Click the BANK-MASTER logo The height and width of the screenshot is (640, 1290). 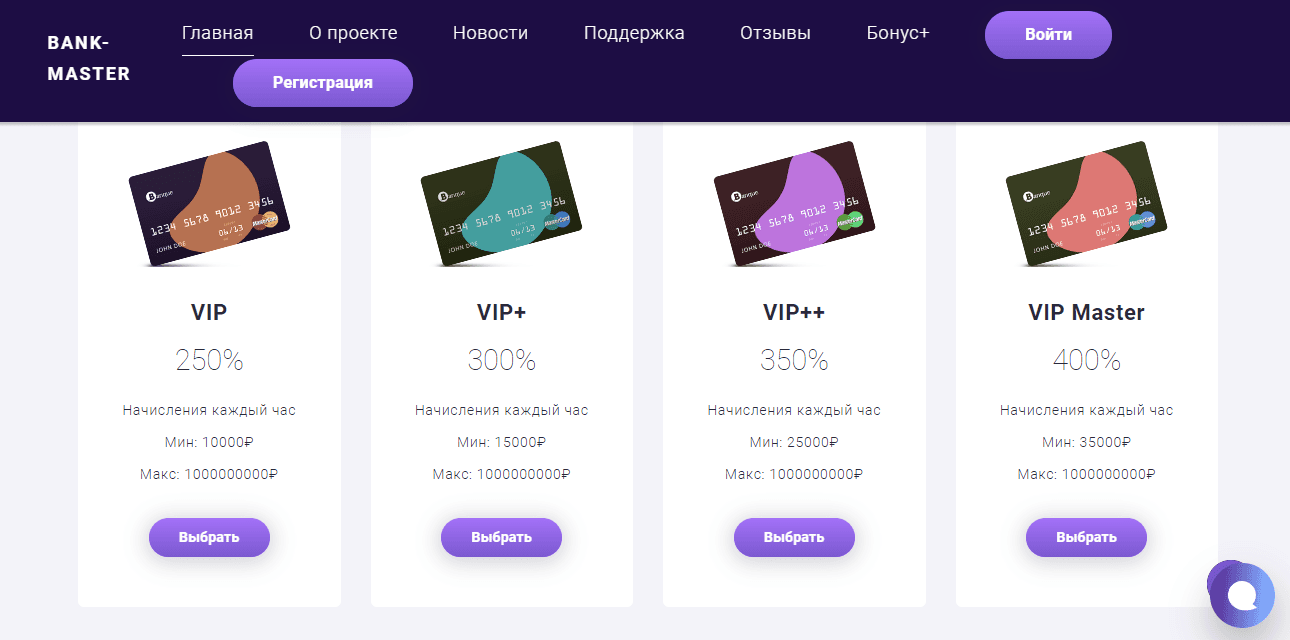click(x=88, y=58)
